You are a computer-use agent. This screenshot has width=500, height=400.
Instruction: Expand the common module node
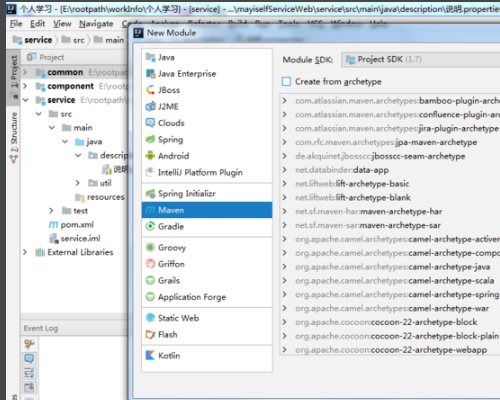point(25,72)
